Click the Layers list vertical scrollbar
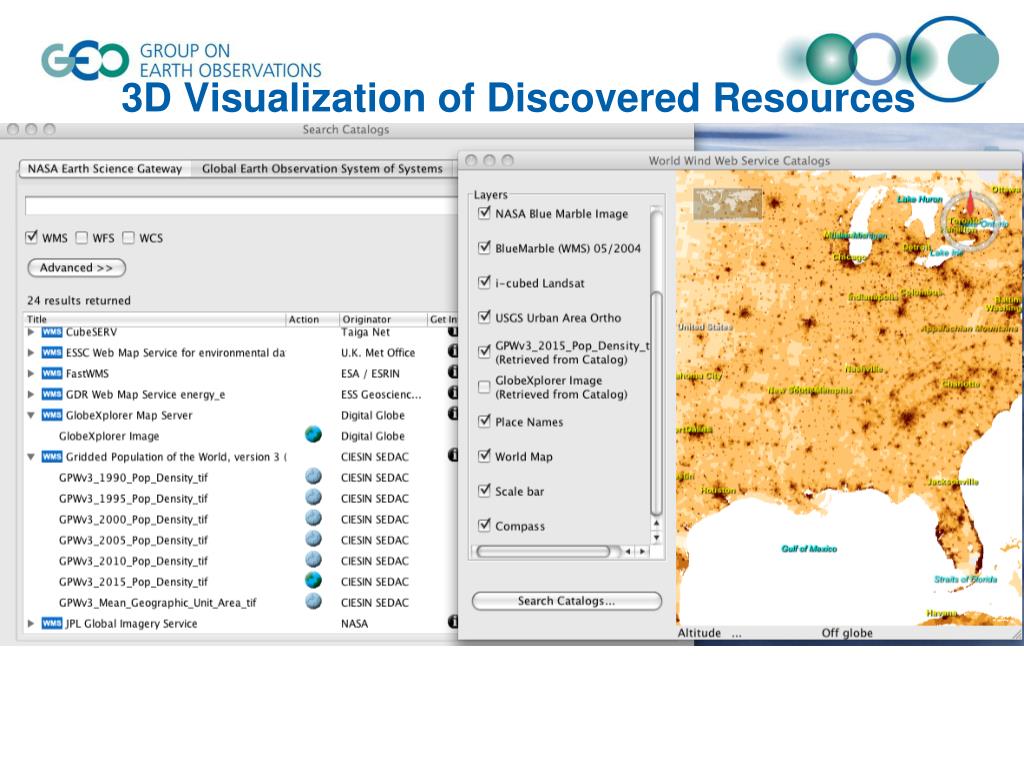 tap(656, 403)
